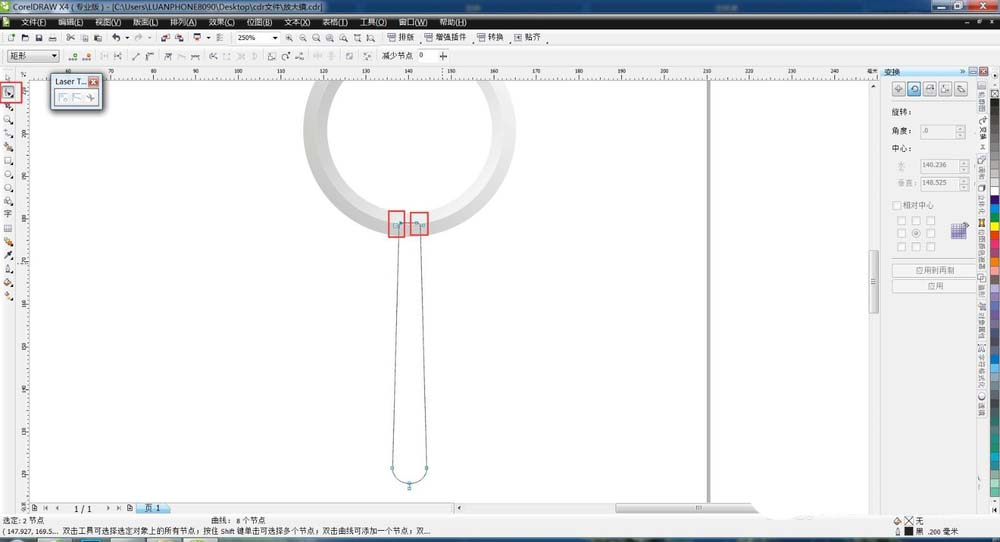The image size is (1000, 542).
Task: Select the middle-left anchor checkbox
Action: (x=901, y=233)
